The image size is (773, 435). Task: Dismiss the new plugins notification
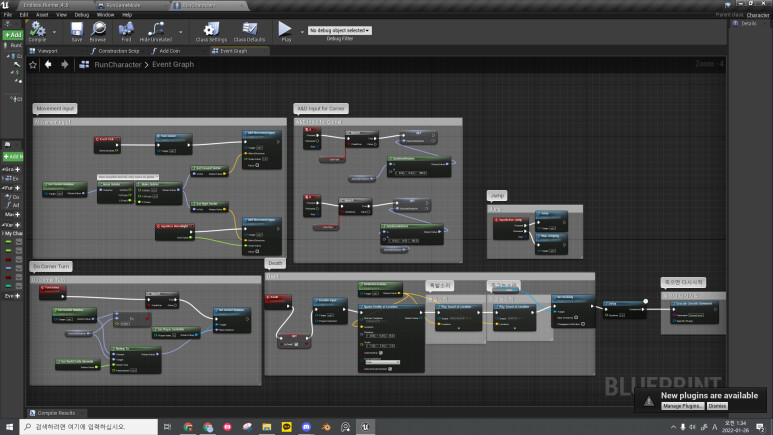(x=717, y=405)
